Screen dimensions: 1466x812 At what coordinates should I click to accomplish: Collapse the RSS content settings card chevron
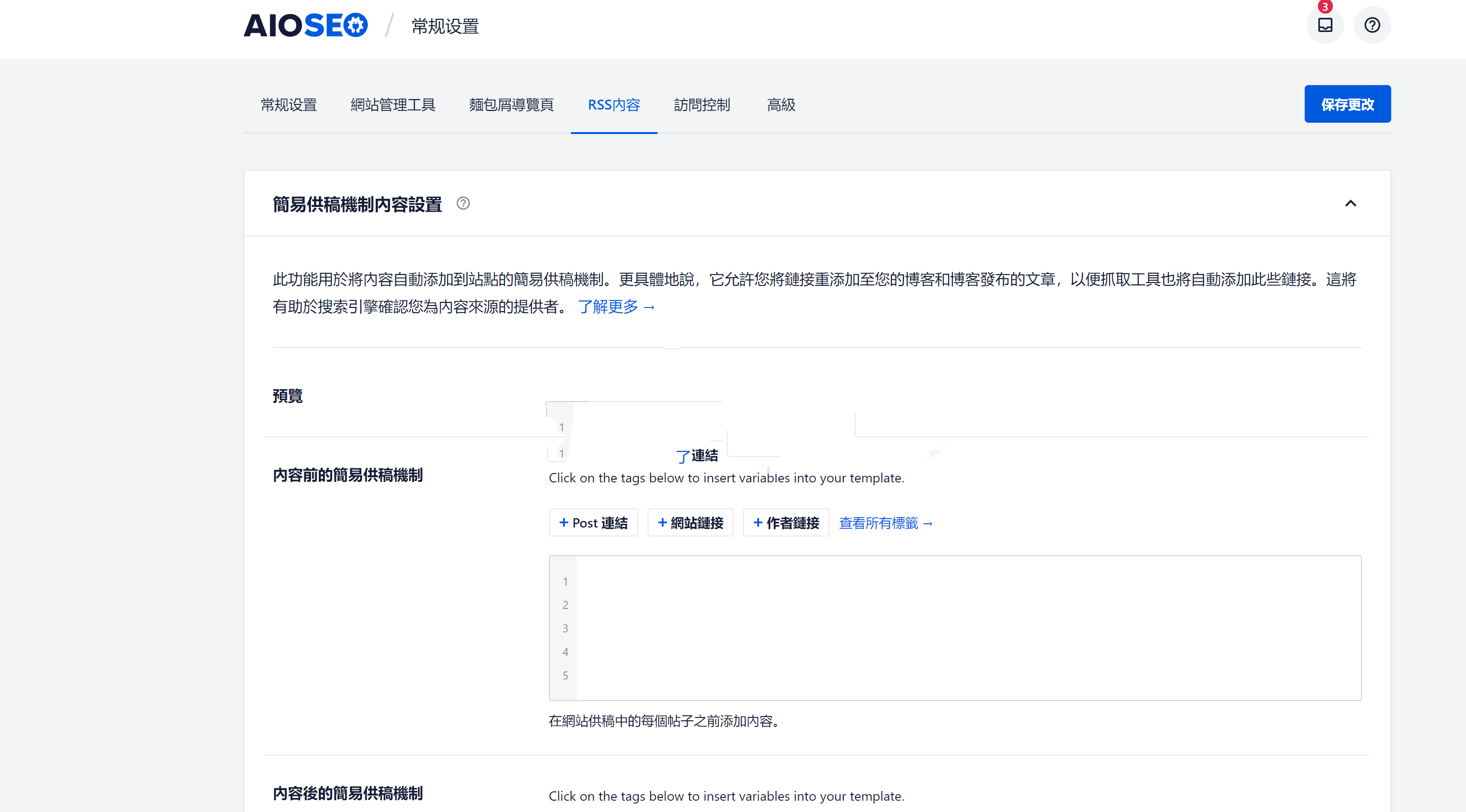pyautogui.click(x=1350, y=203)
